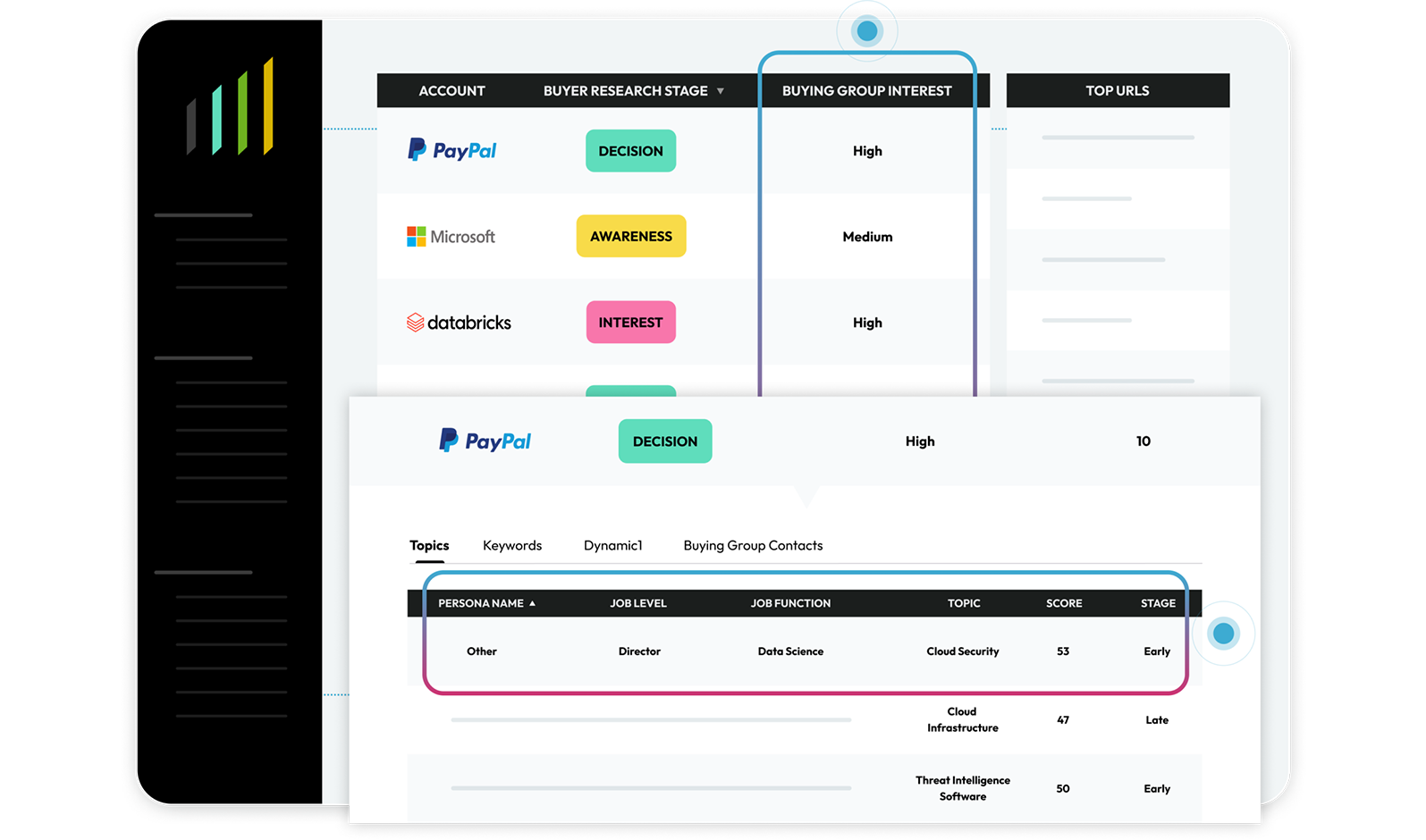Viewport: 1426px width, 840px height.
Task: Open the databricks account logo
Action: pos(459,323)
